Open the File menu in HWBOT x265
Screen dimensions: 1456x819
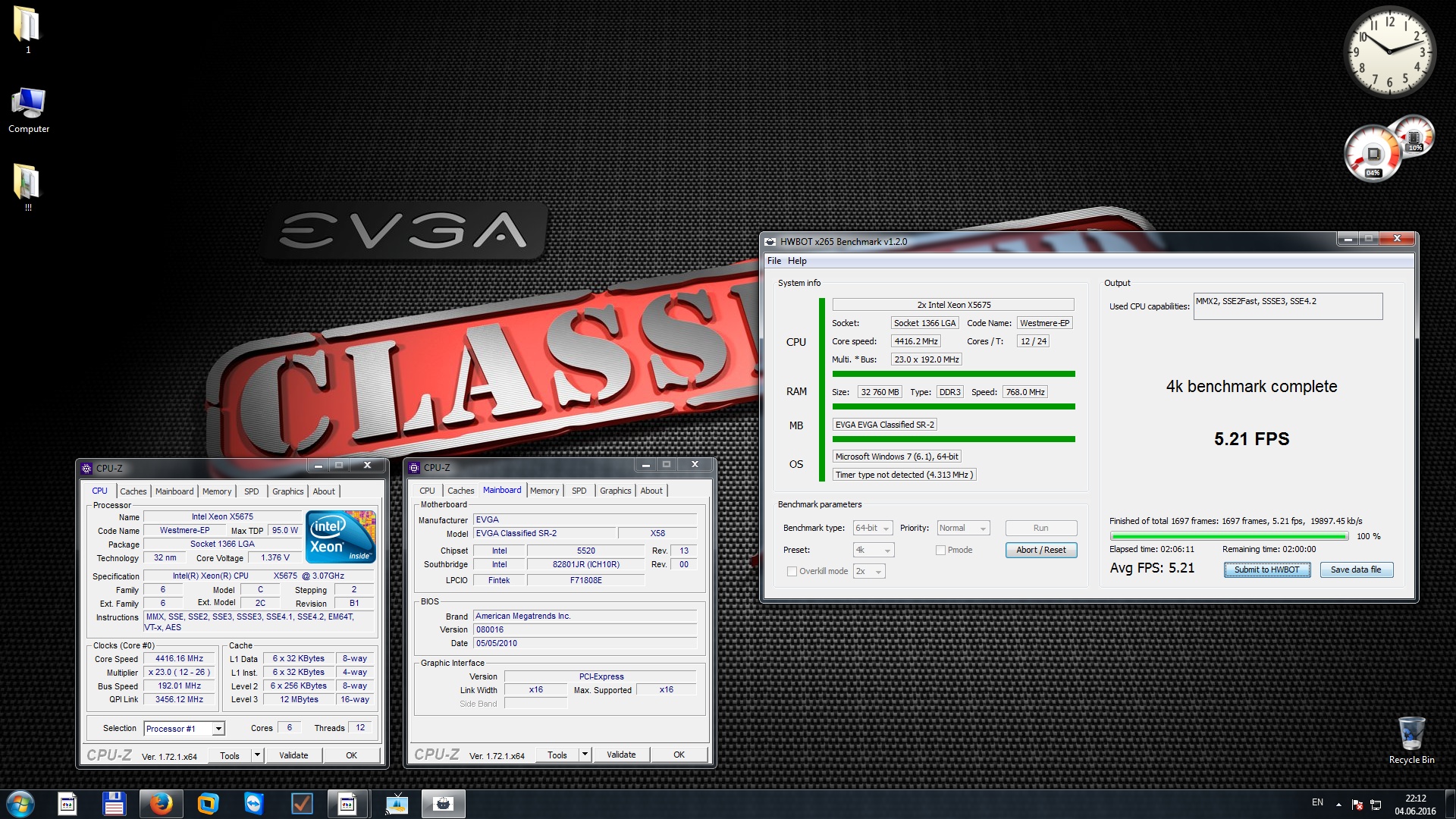[773, 261]
